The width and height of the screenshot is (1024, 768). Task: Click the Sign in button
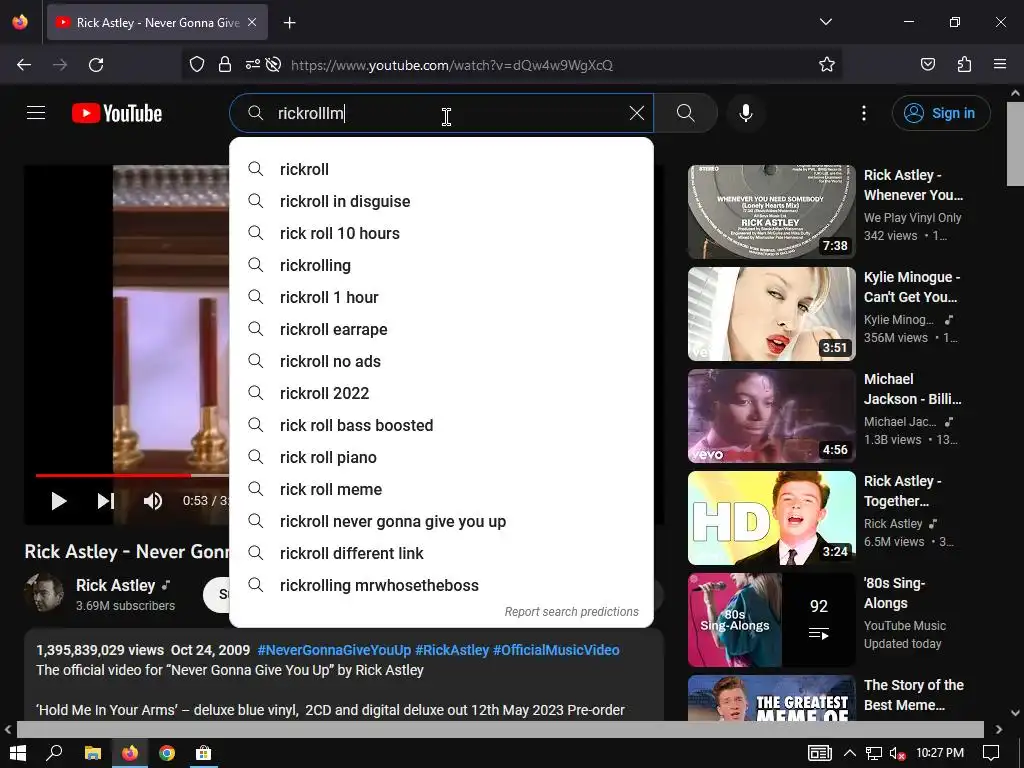[x=941, y=113]
